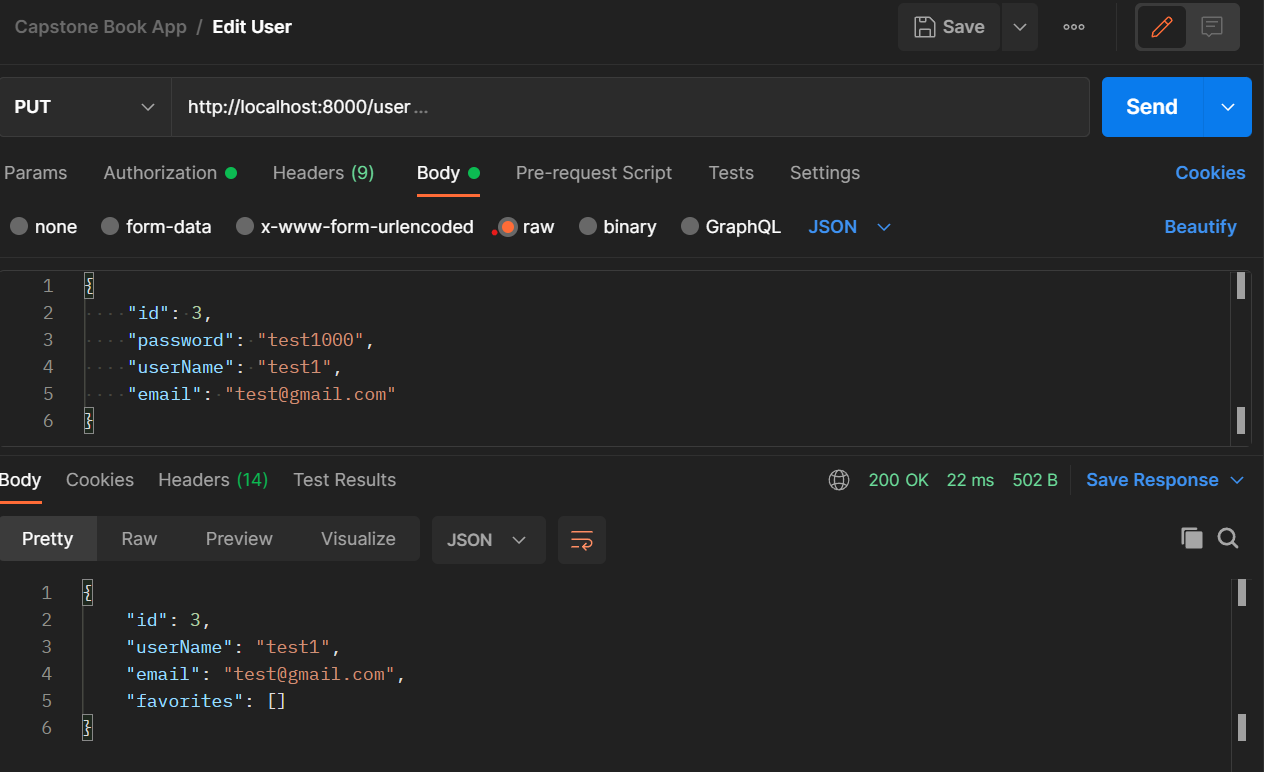Open the comments speech bubble icon
1264x772 pixels.
(1212, 27)
